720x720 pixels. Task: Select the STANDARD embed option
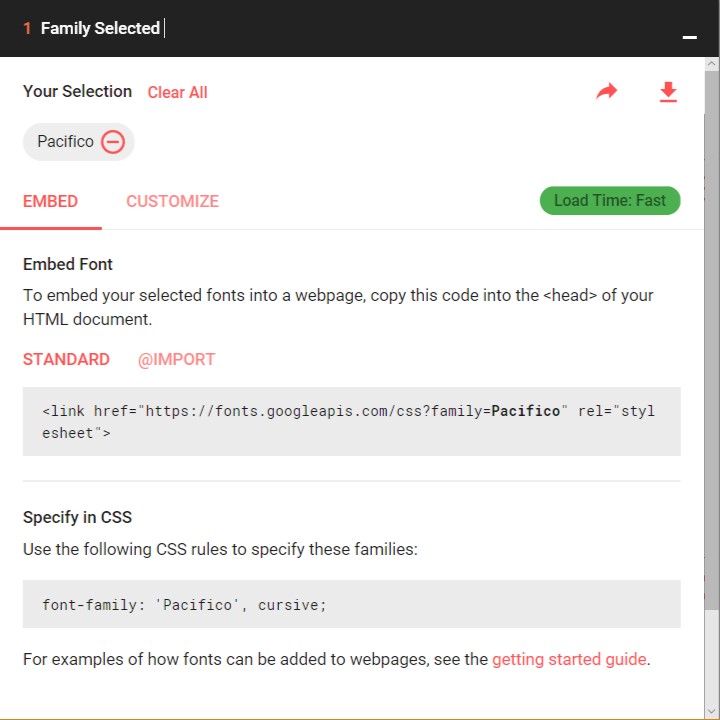(x=66, y=359)
